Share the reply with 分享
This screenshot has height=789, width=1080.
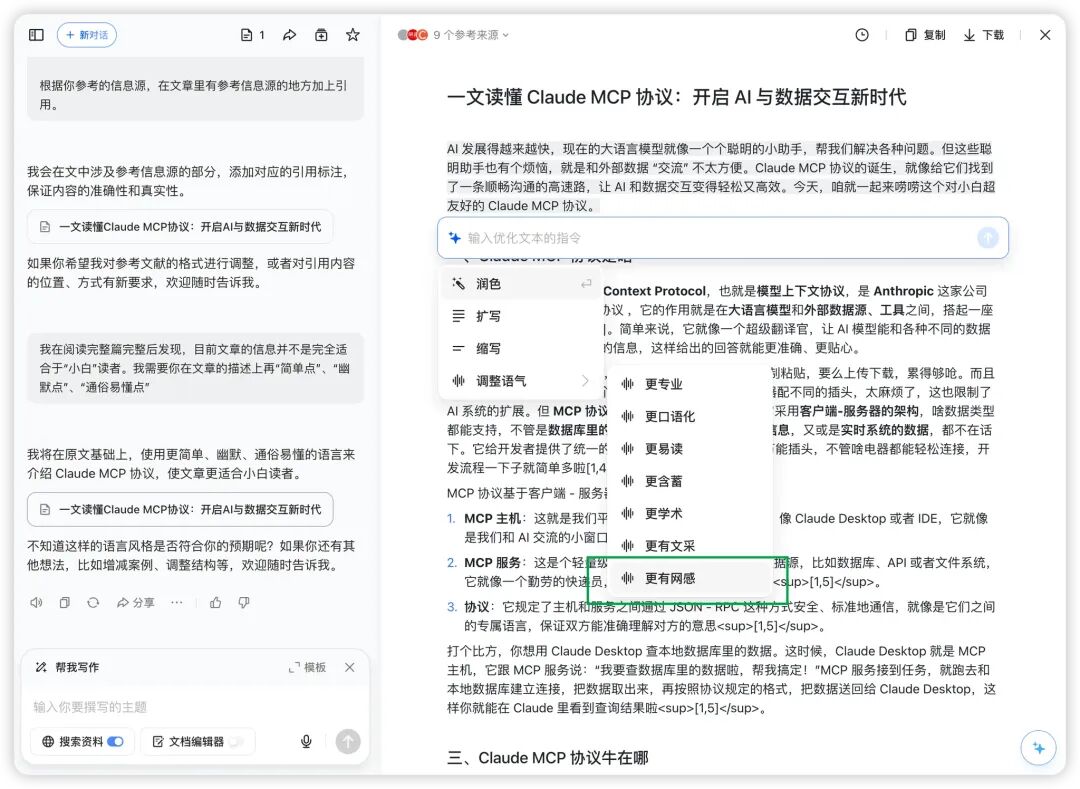(135, 602)
